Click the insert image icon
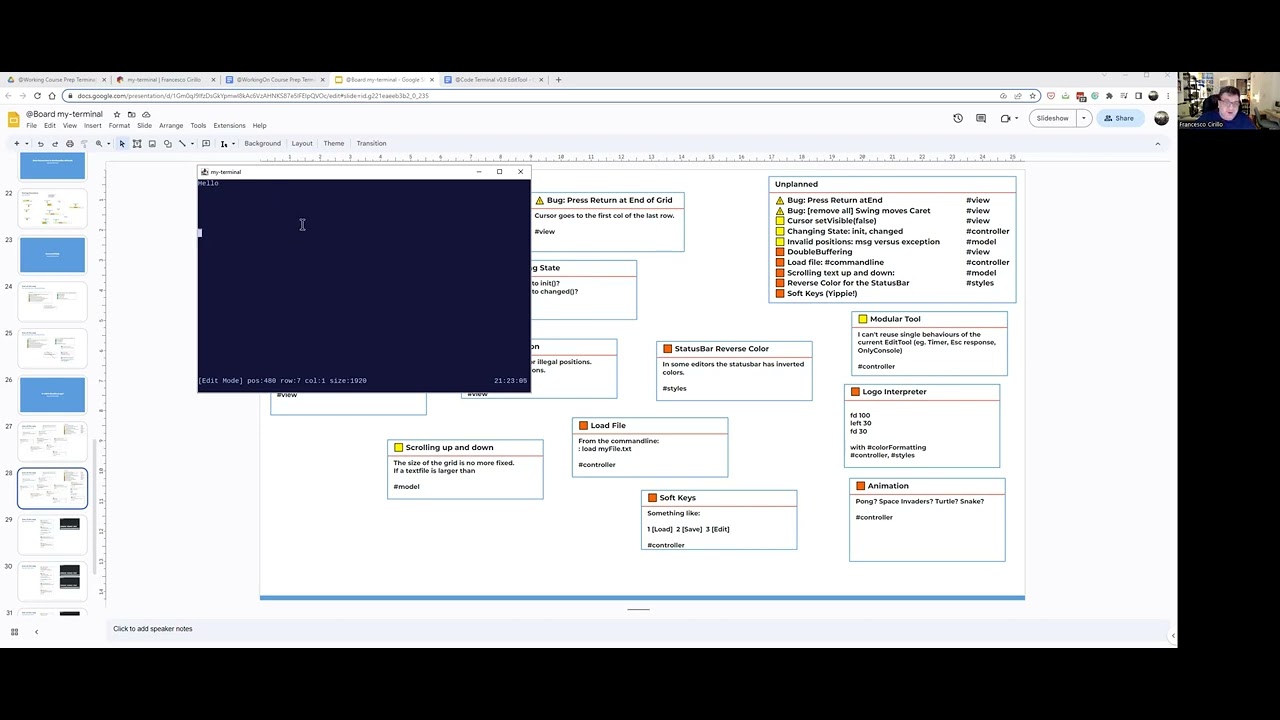This screenshot has height=720, width=1280. coord(152,143)
